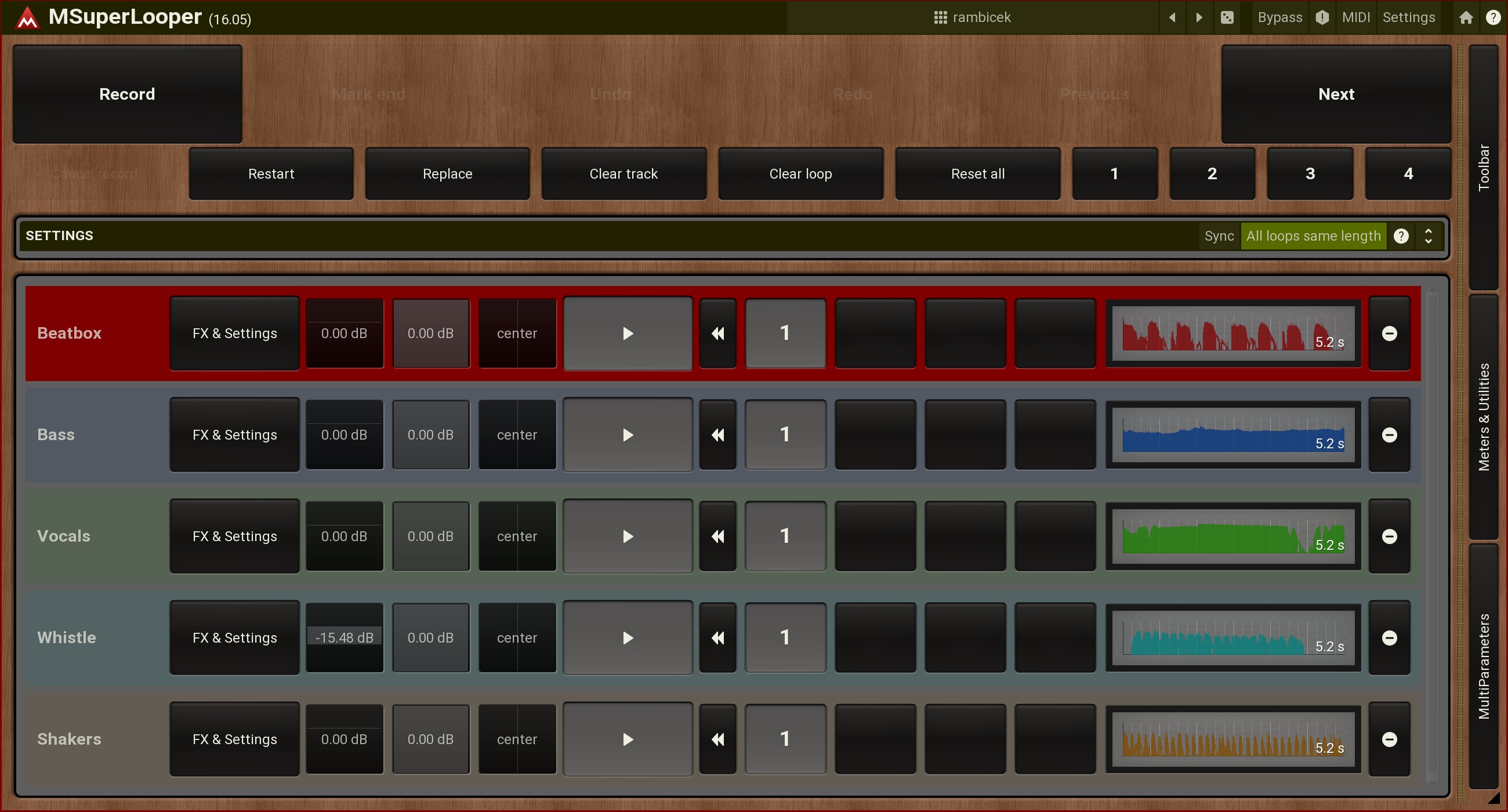Toggle Bypass
Image resolution: width=1508 pixels, height=812 pixels.
1279,17
